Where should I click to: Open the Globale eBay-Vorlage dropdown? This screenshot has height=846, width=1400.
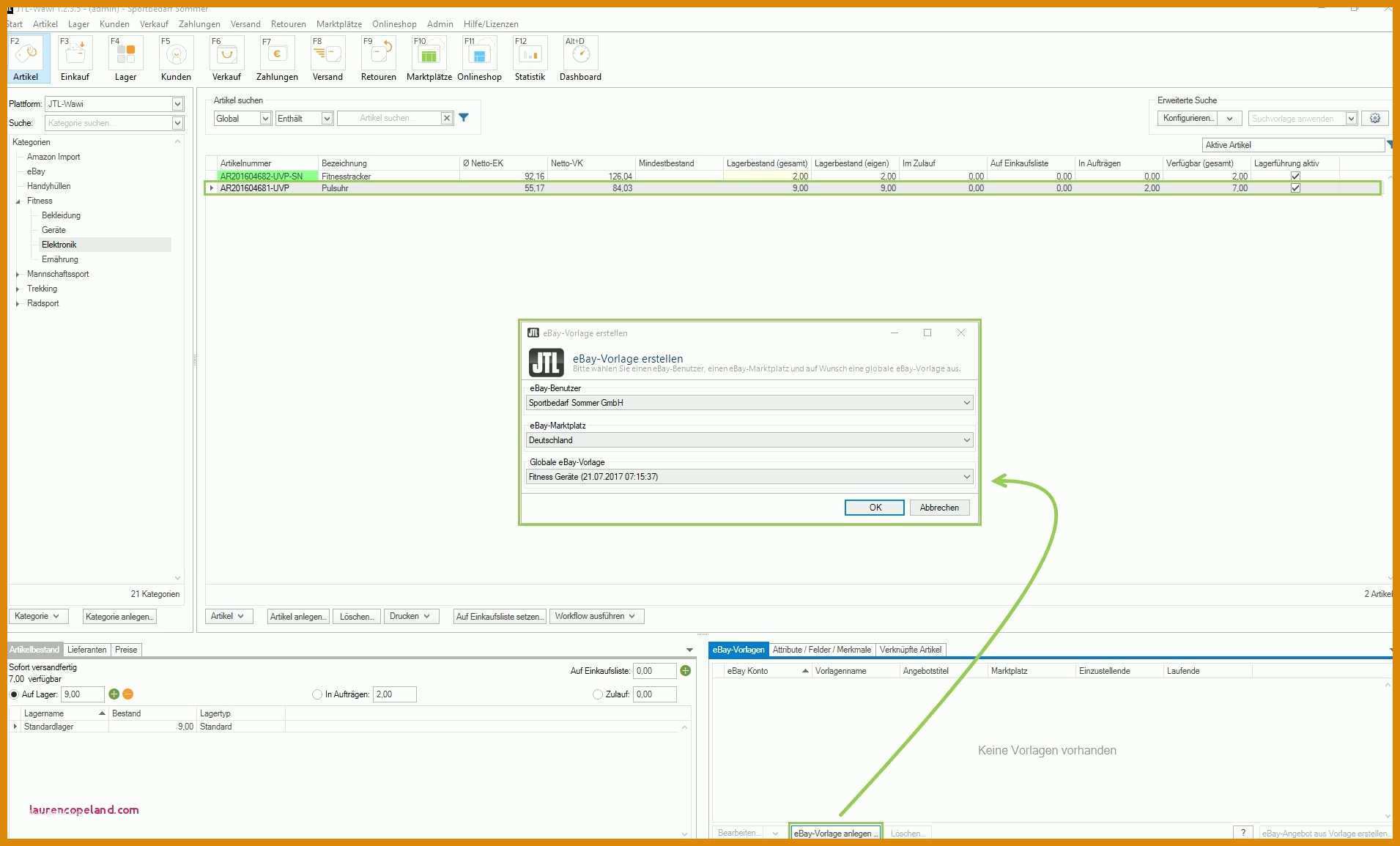point(749,477)
